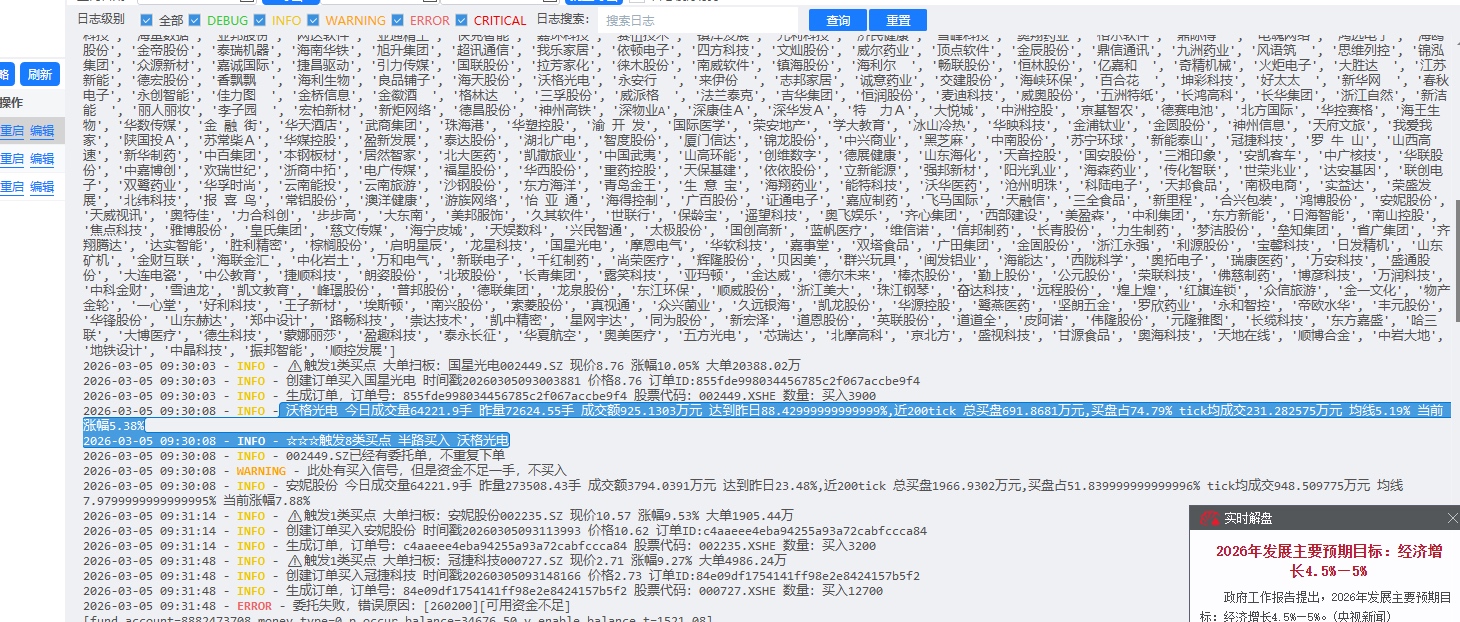Click 编辑 link in the highlighted row
This screenshot has width=1460, height=622.
pyautogui.click(x=42, y=131)
